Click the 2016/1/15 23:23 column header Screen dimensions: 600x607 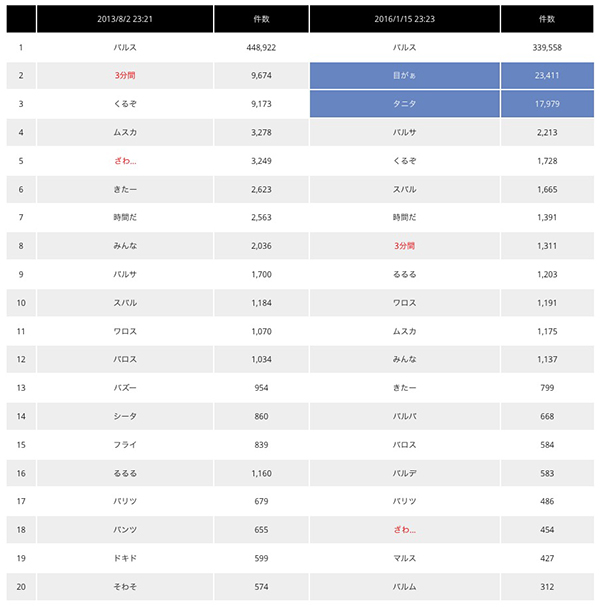coord(405,19)
